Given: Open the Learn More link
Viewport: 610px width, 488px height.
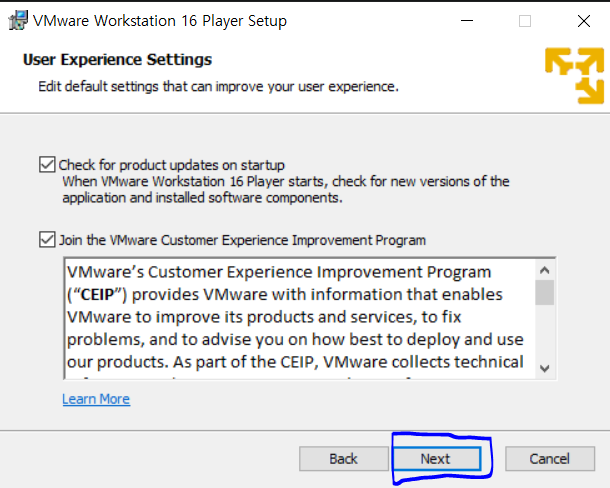Looking at the screenshot, I should click(x=96, y=399).
